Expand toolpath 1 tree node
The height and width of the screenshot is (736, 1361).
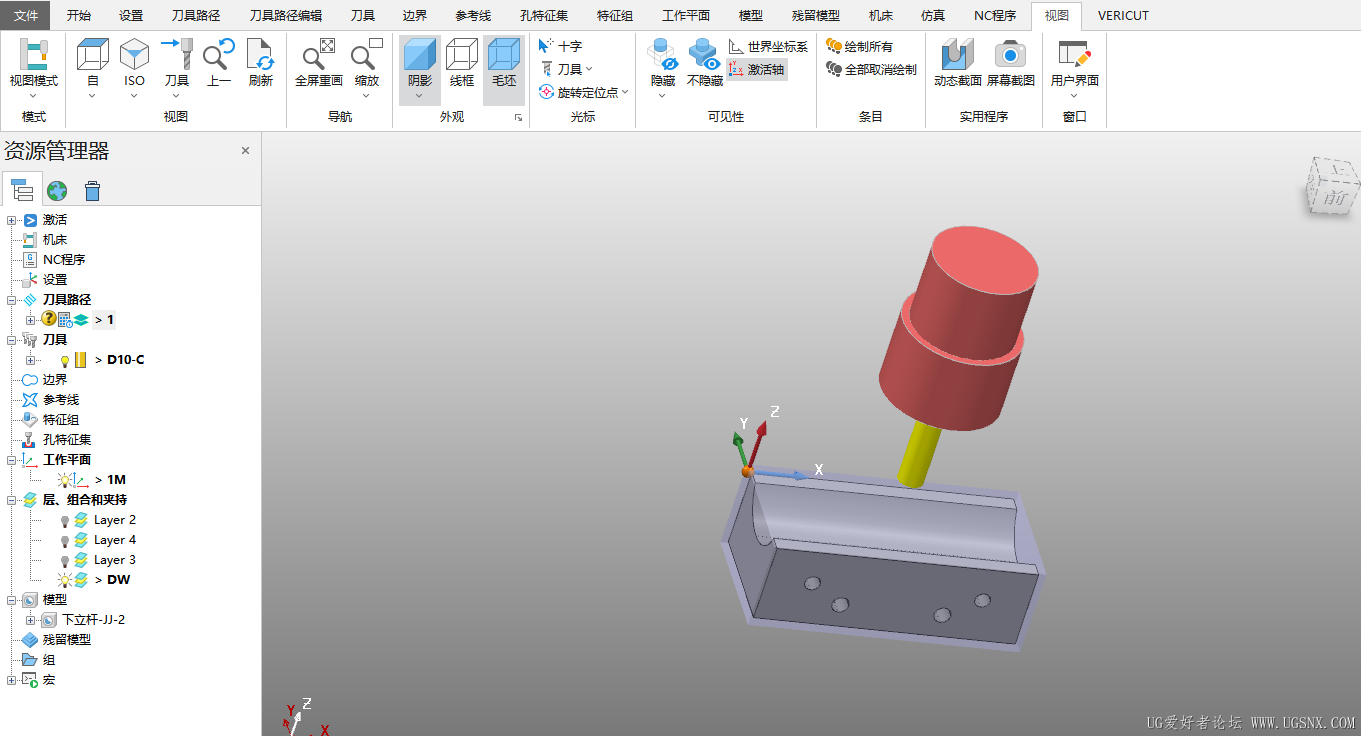point(30,320)
